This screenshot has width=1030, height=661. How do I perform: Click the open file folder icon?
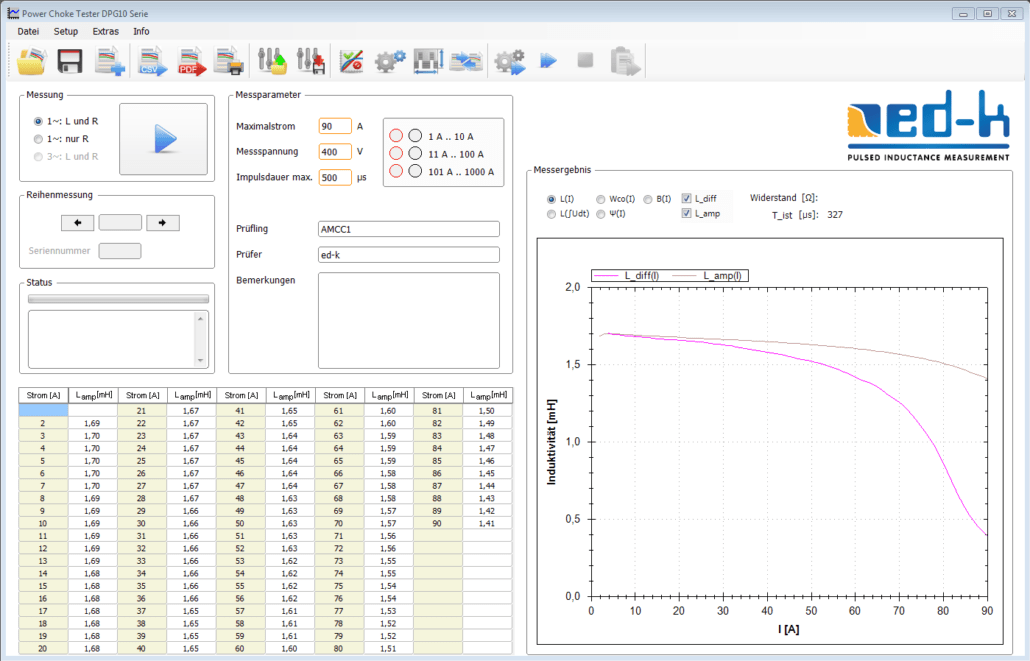[32, 62]
